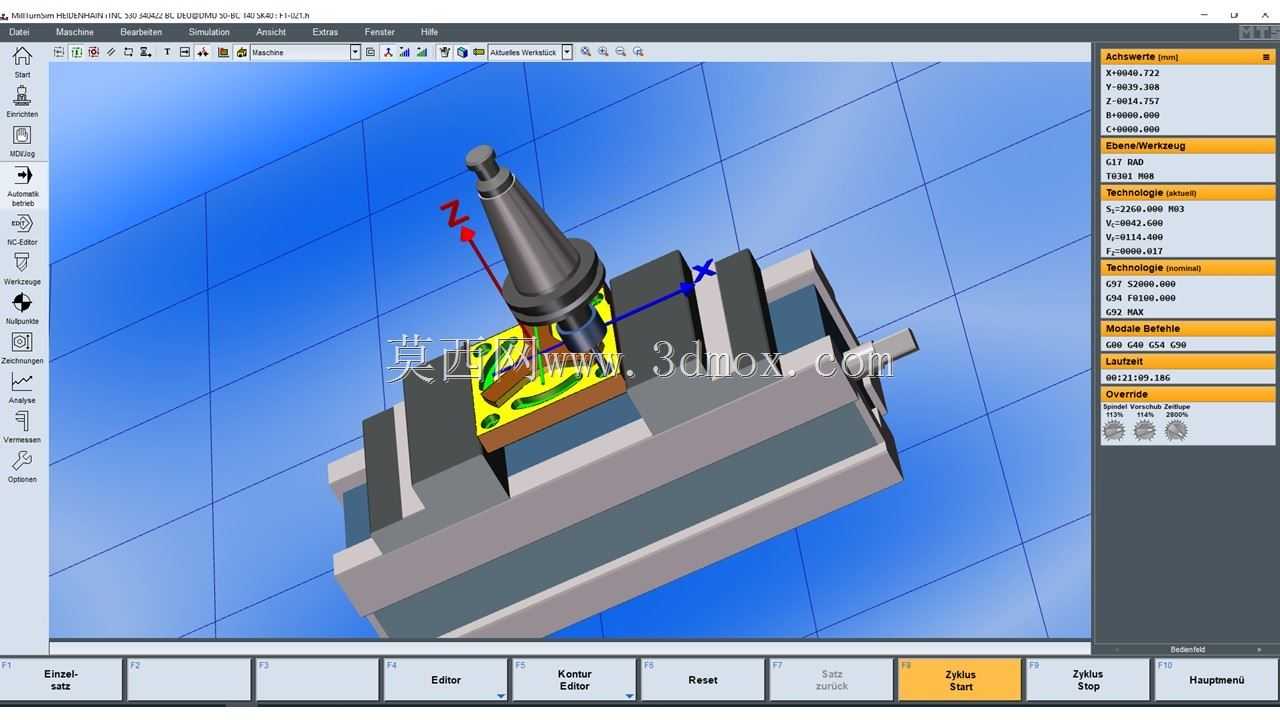Click the Zyklus Stop softkey

click(1088, 679)
